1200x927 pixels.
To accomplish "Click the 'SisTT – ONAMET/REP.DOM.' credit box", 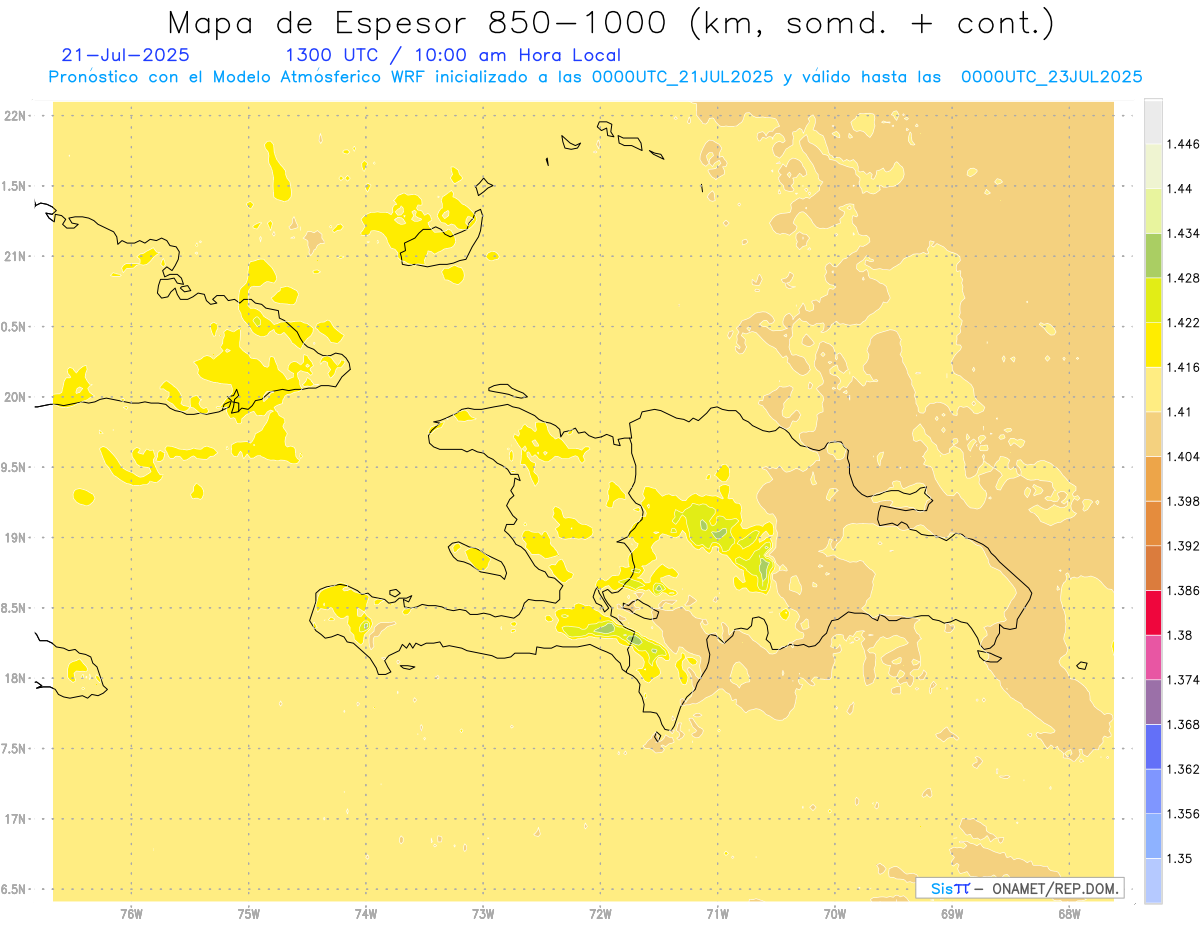I will (x=1020, y=888).
